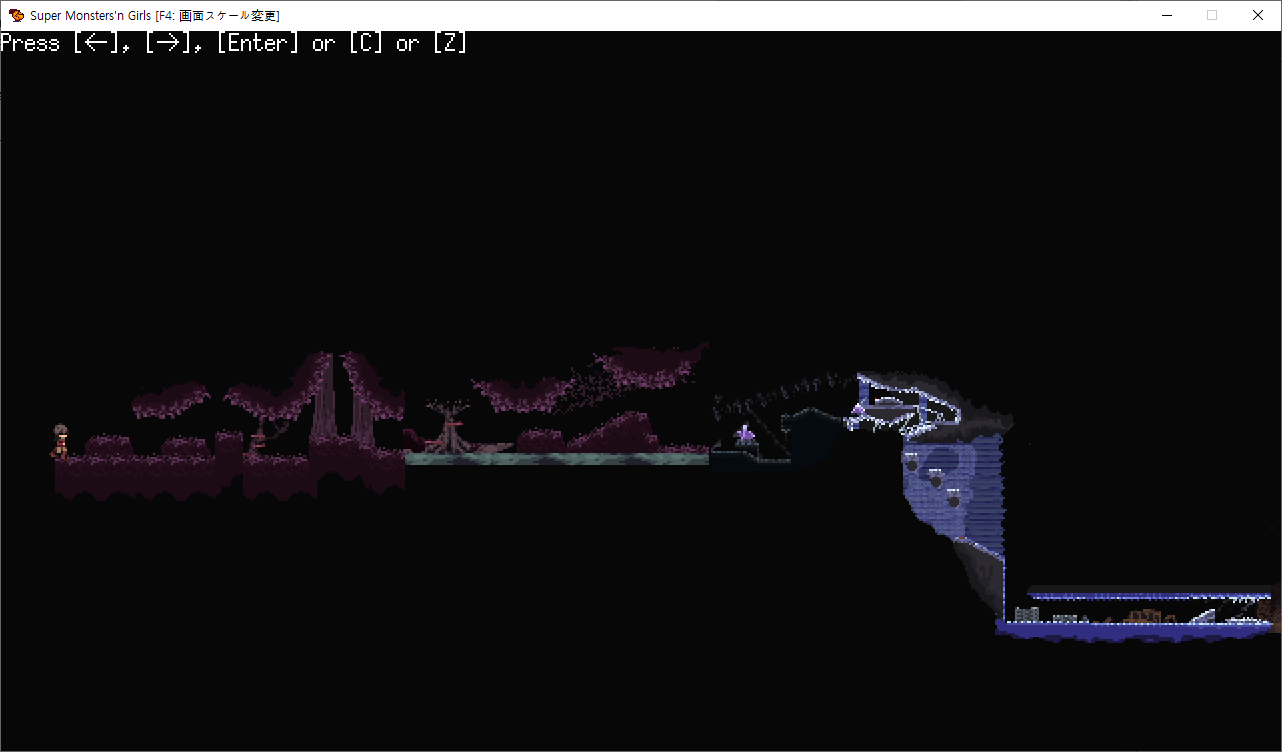Maximize the game window
This screenshot has width=1282, height=752.
pos(1212,15)
